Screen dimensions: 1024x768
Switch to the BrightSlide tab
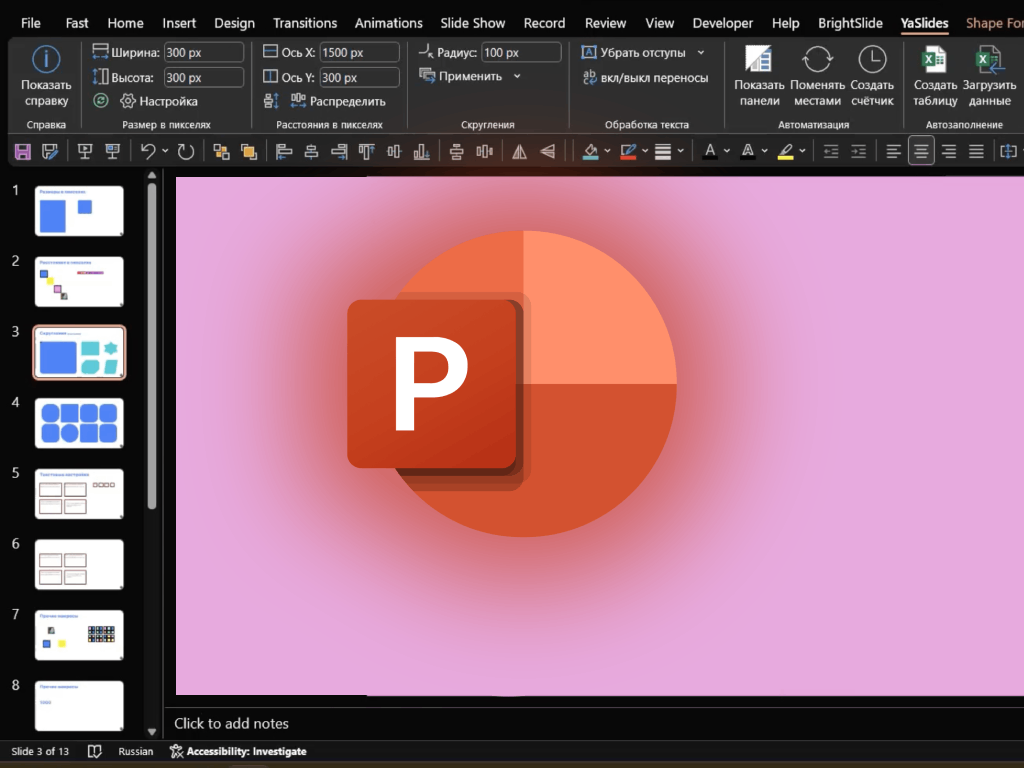pos(850,24)
